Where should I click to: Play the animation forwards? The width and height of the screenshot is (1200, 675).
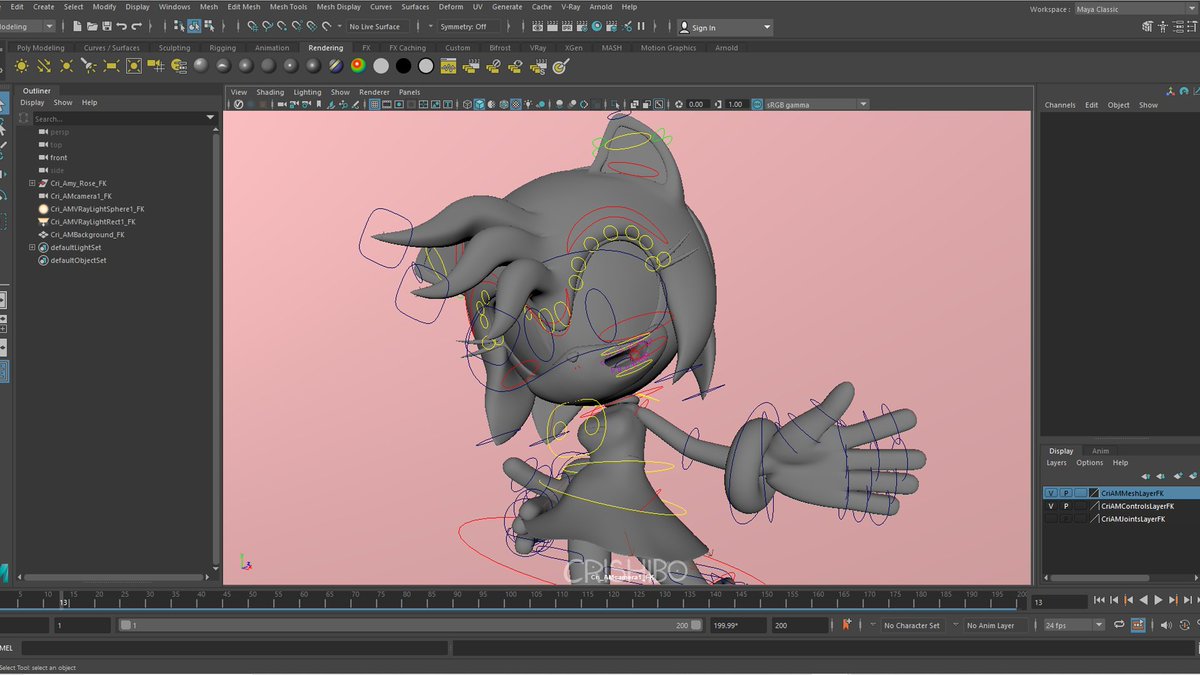(1158, 600)
